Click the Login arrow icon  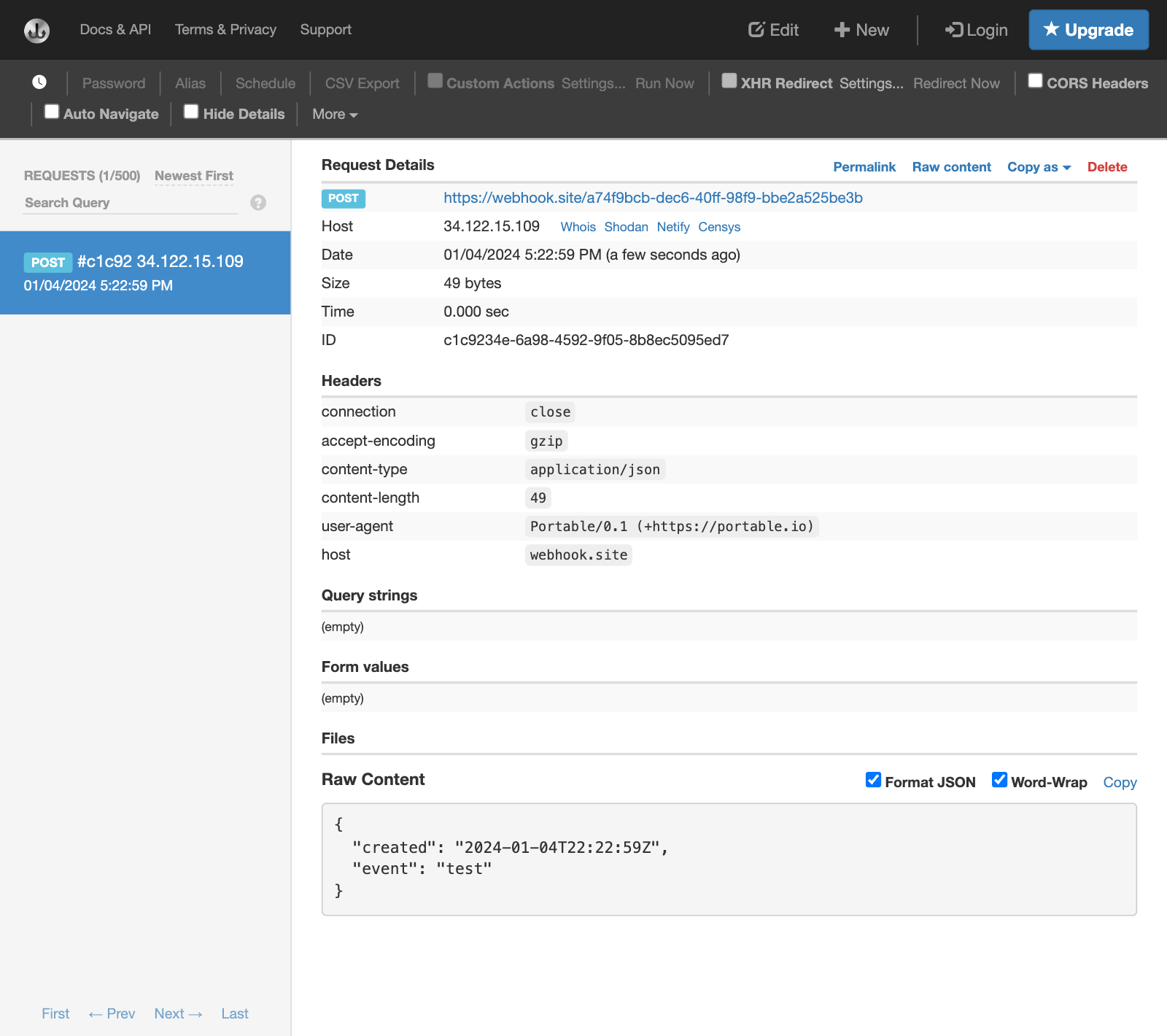(x=952, y=30)
